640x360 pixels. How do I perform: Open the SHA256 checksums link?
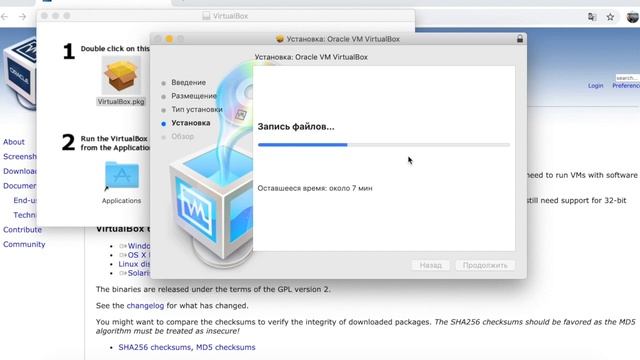click(x=154, y=347)
